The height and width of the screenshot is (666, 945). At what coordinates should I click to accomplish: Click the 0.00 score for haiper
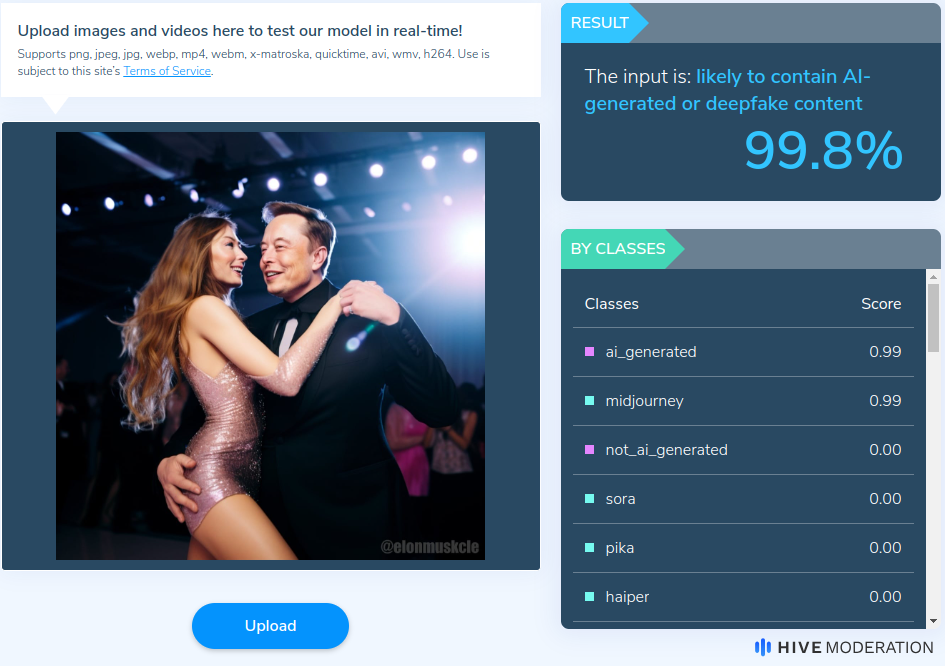point(885,597)
